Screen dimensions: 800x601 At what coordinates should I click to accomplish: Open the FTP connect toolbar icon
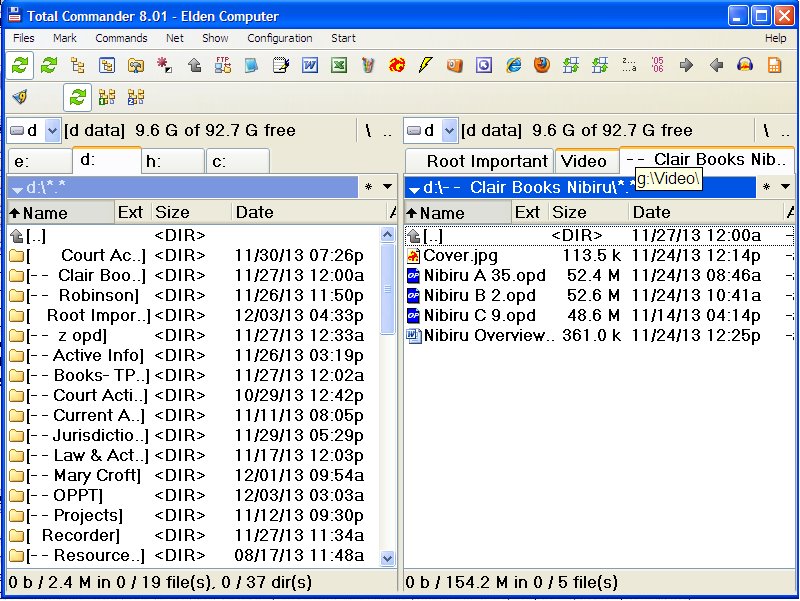point(223,65)
